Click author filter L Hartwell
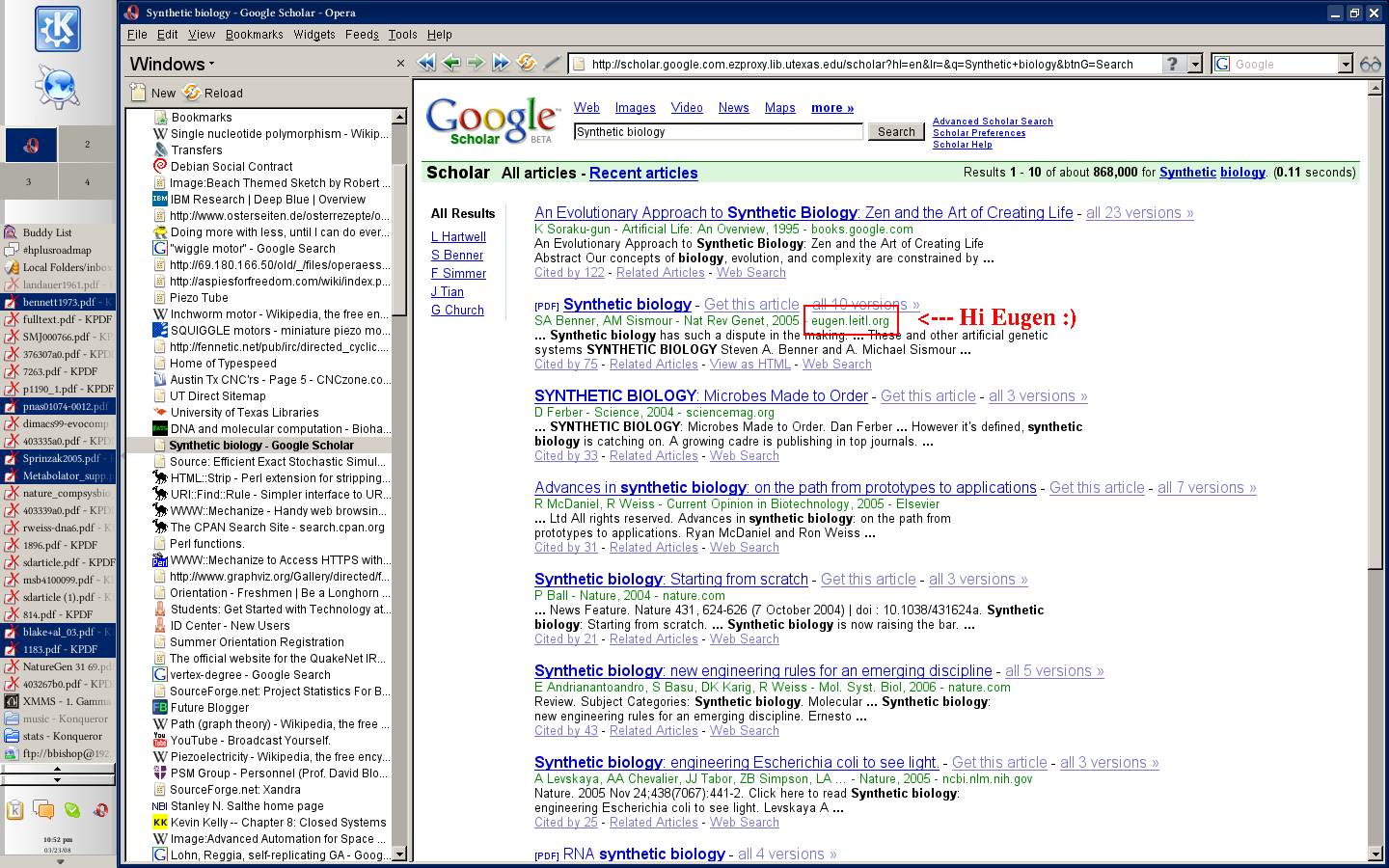Image resolution: width=1389 pixels, height=868 pixels. (x=458, y=237)
